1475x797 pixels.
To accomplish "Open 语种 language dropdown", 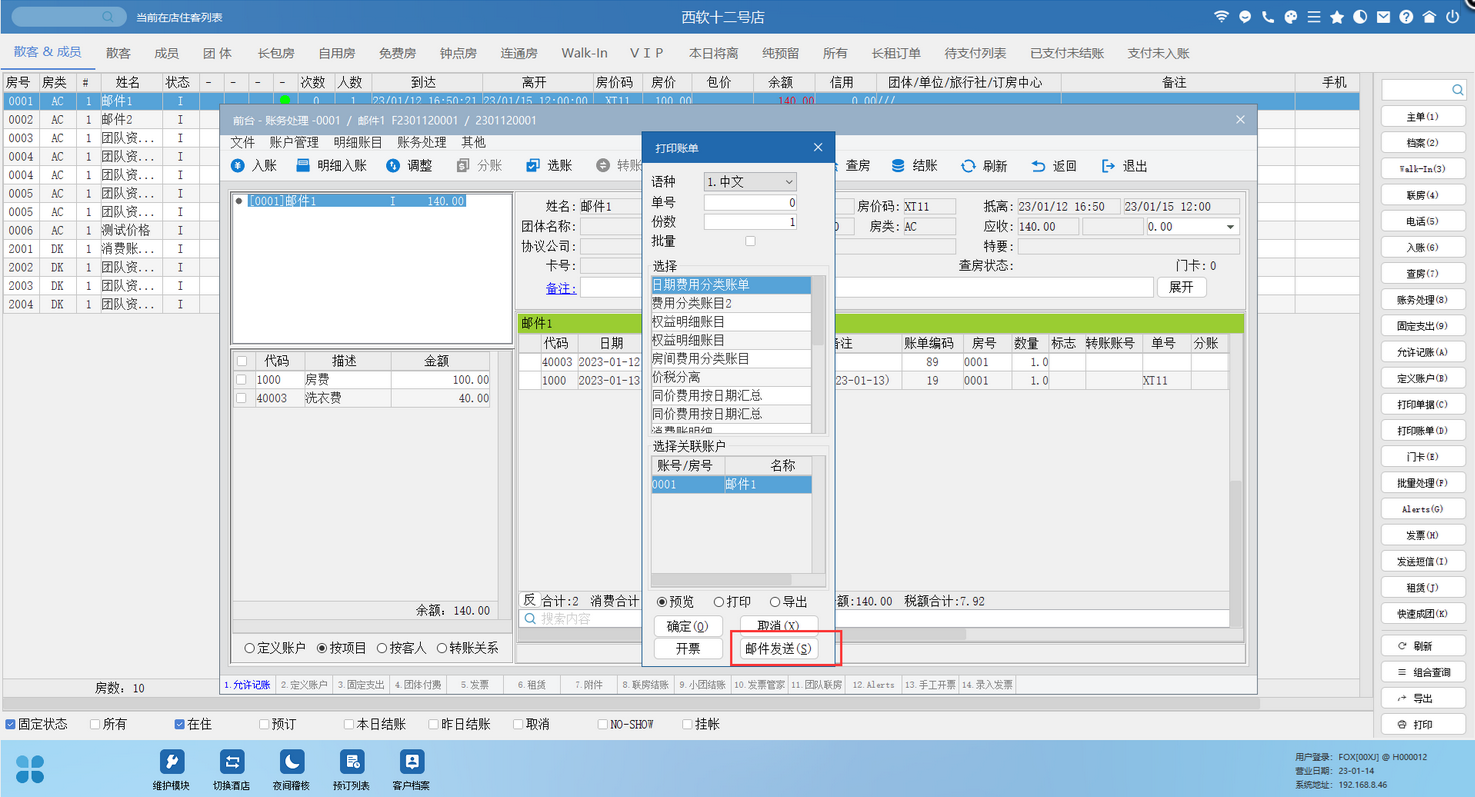I will coord(750,182).
